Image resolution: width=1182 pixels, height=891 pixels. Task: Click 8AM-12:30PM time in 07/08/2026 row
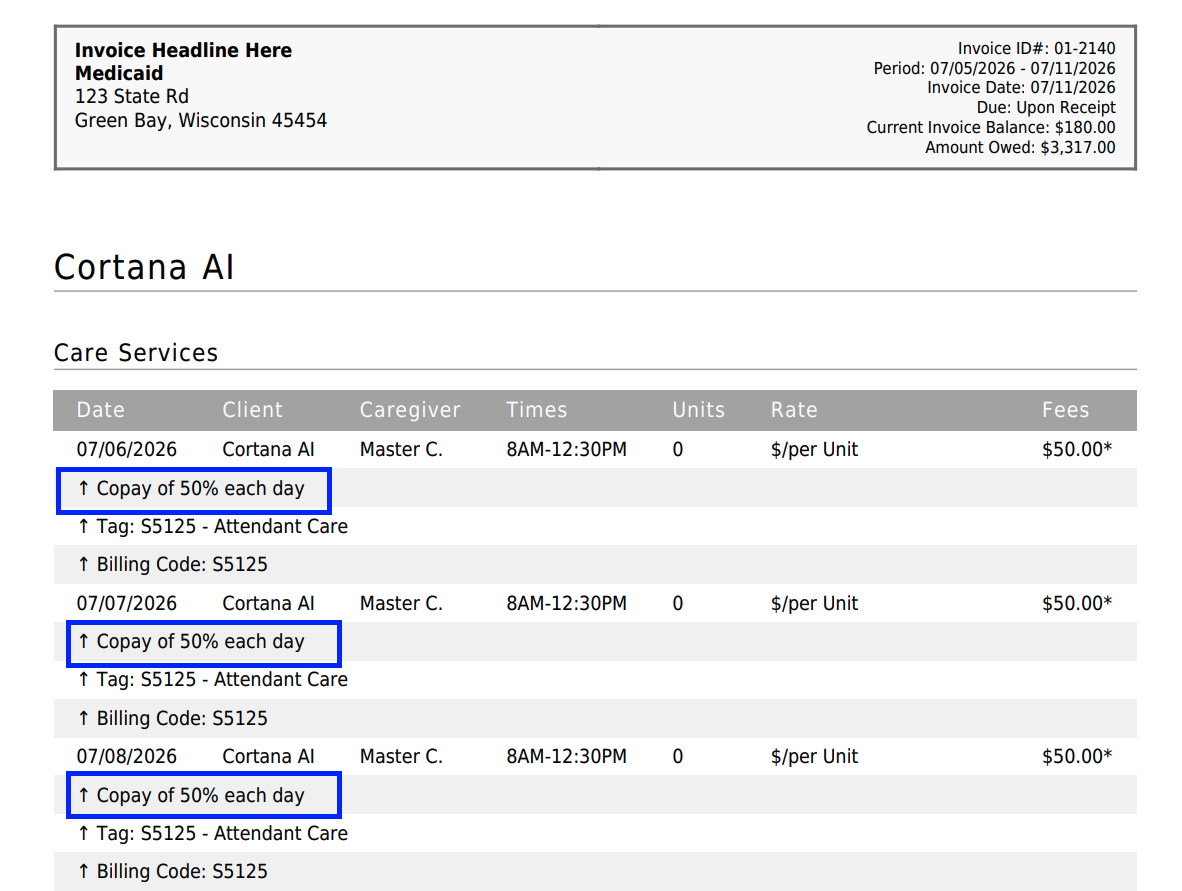[x=566, y=756]
